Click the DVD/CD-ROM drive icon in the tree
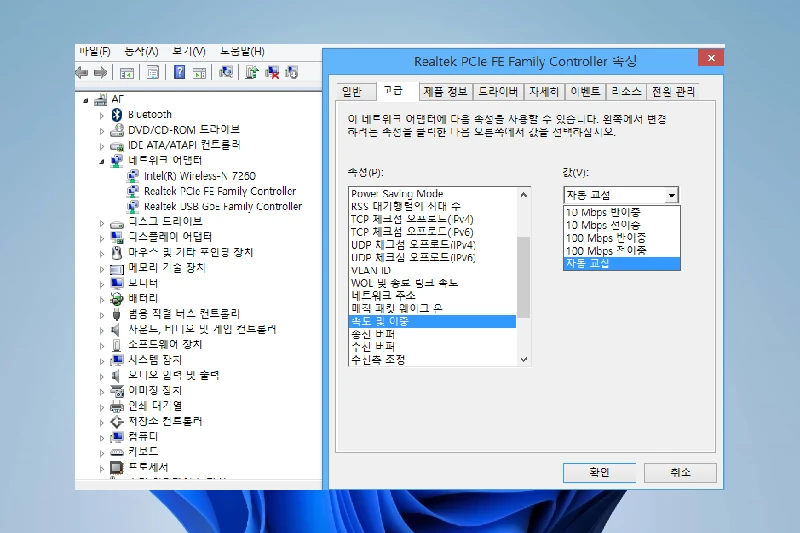800x533 pixels. point(117,130)
